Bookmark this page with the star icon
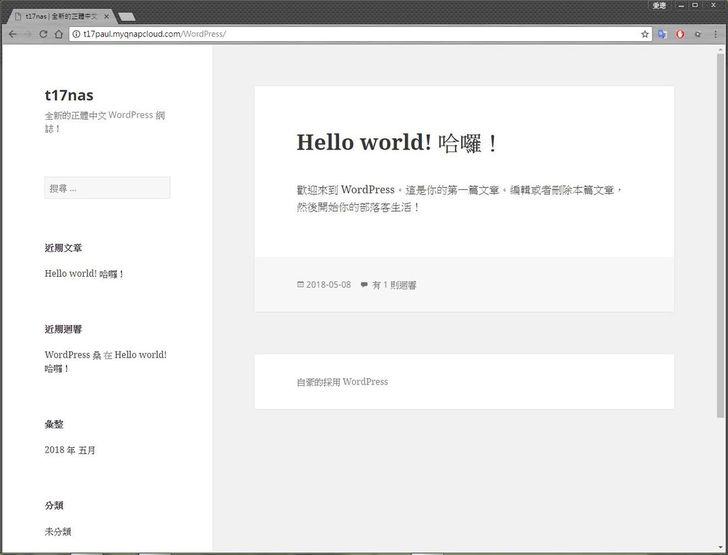The width and height of the screenshot is (728, 555). [645, 34]
